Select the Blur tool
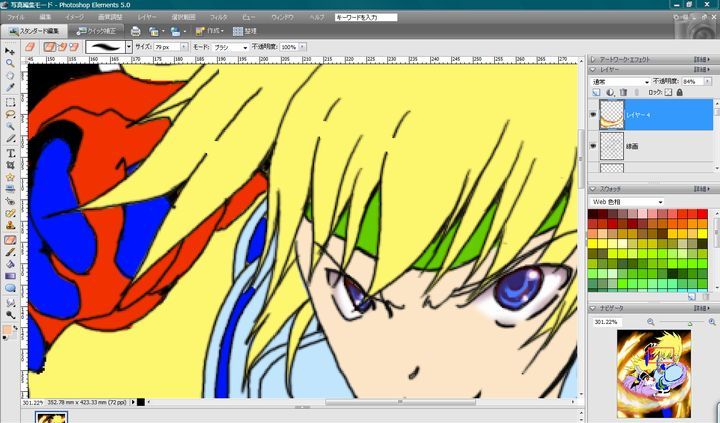 (10, 303)
